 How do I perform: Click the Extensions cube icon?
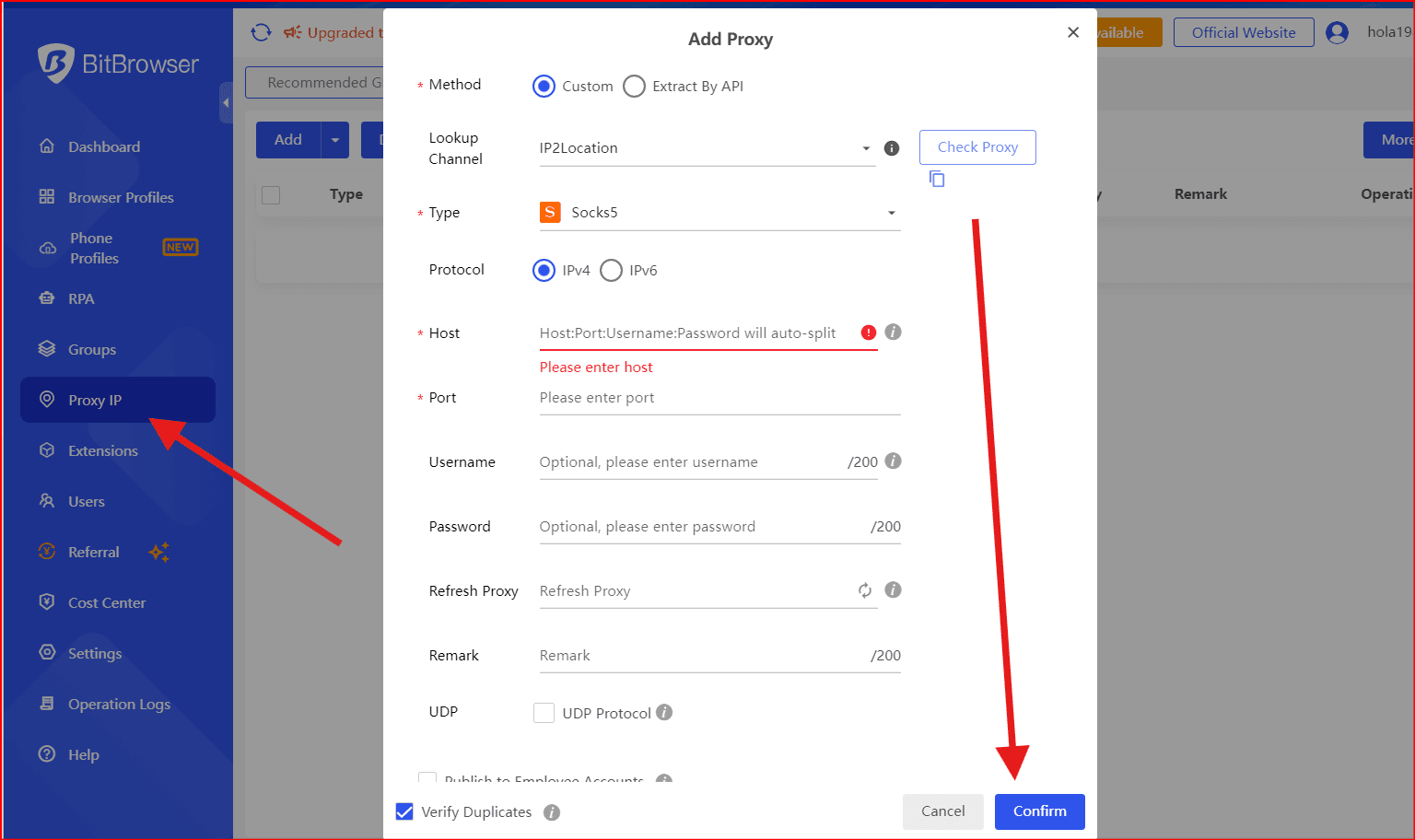(x=47, y=450)
